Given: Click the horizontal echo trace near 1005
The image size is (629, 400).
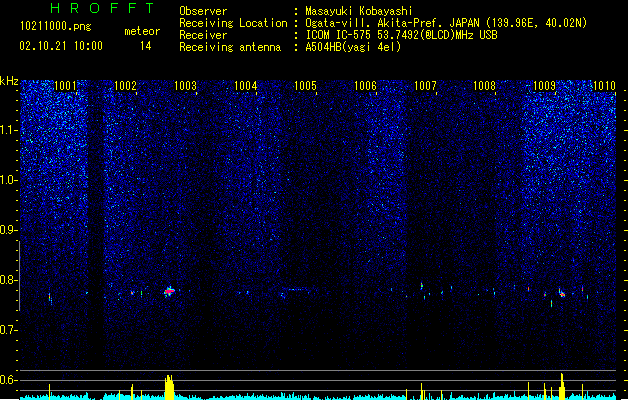Looking at the screenshot, I should click(297, 289).
